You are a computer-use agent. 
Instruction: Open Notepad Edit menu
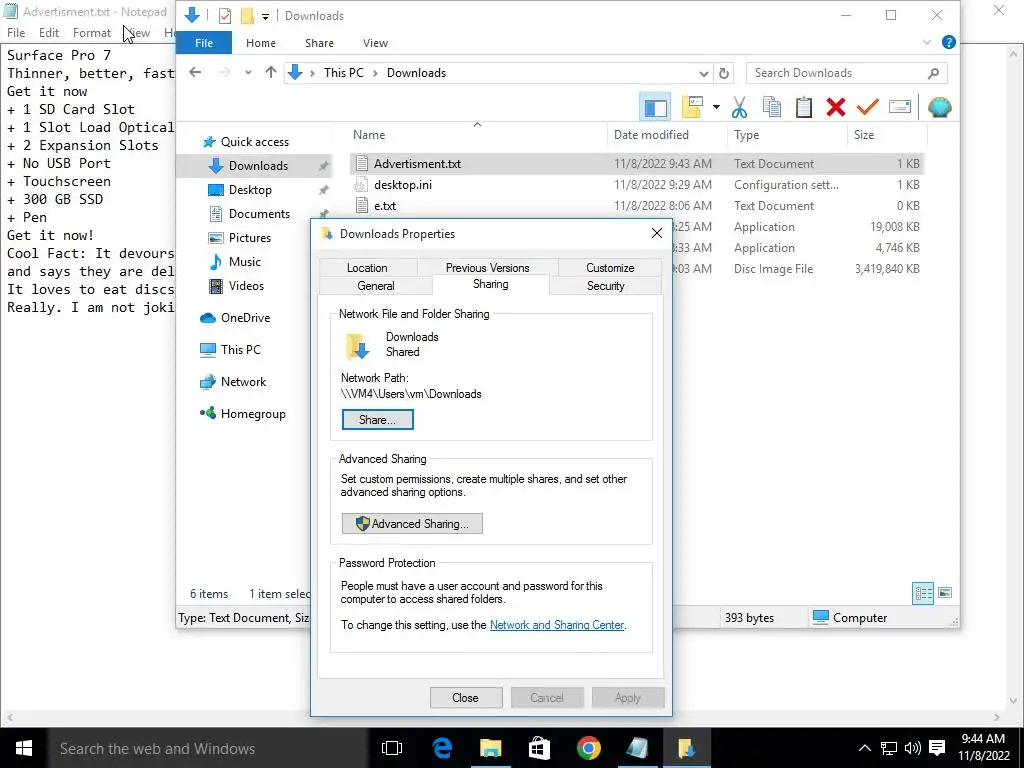click(49, 33)
